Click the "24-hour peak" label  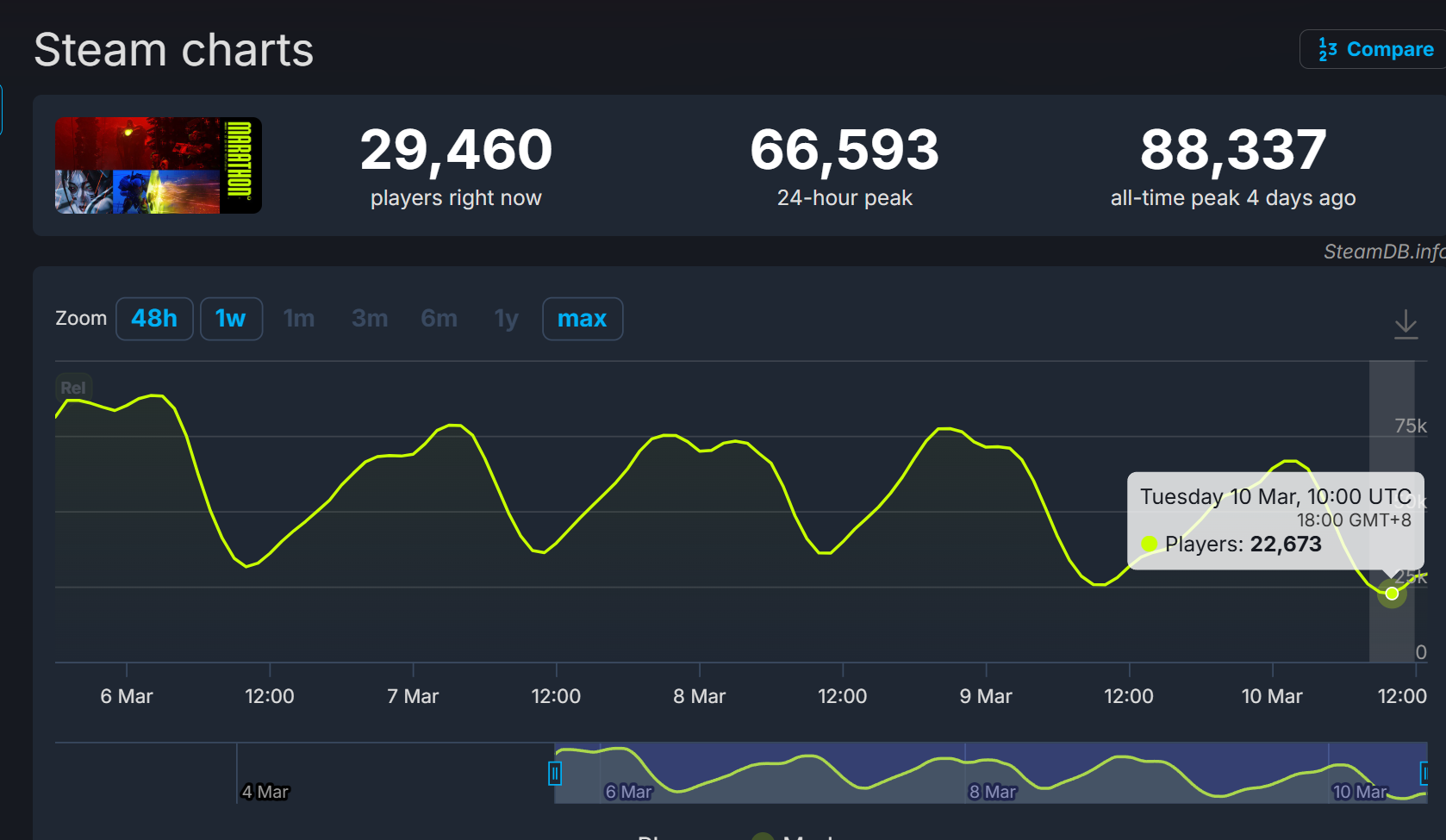coord(845,198)
